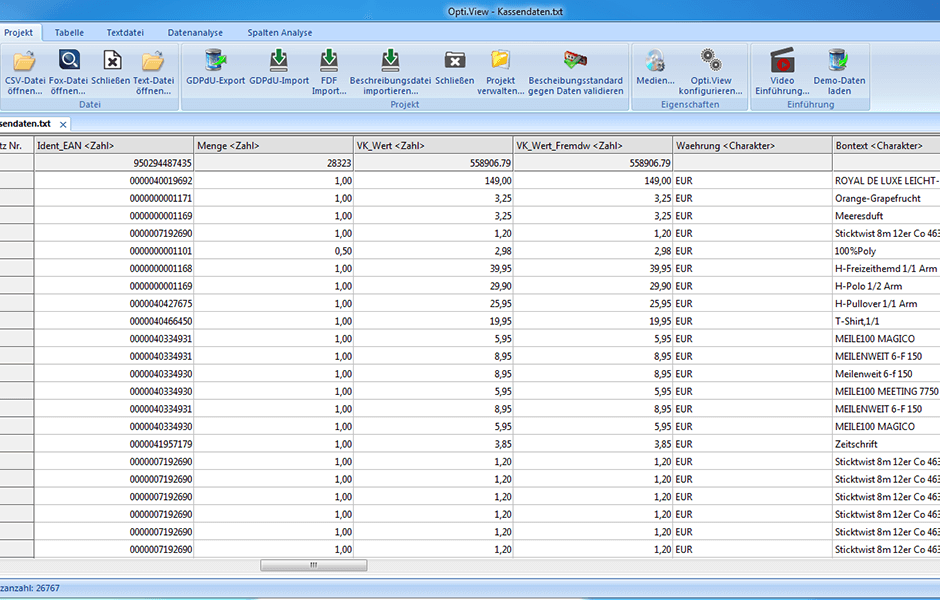Image resolution: width=940 pixels, height=600 pixels.
Task: Click the Waehrung <Charakter> column header
Action: click(752, 146)
